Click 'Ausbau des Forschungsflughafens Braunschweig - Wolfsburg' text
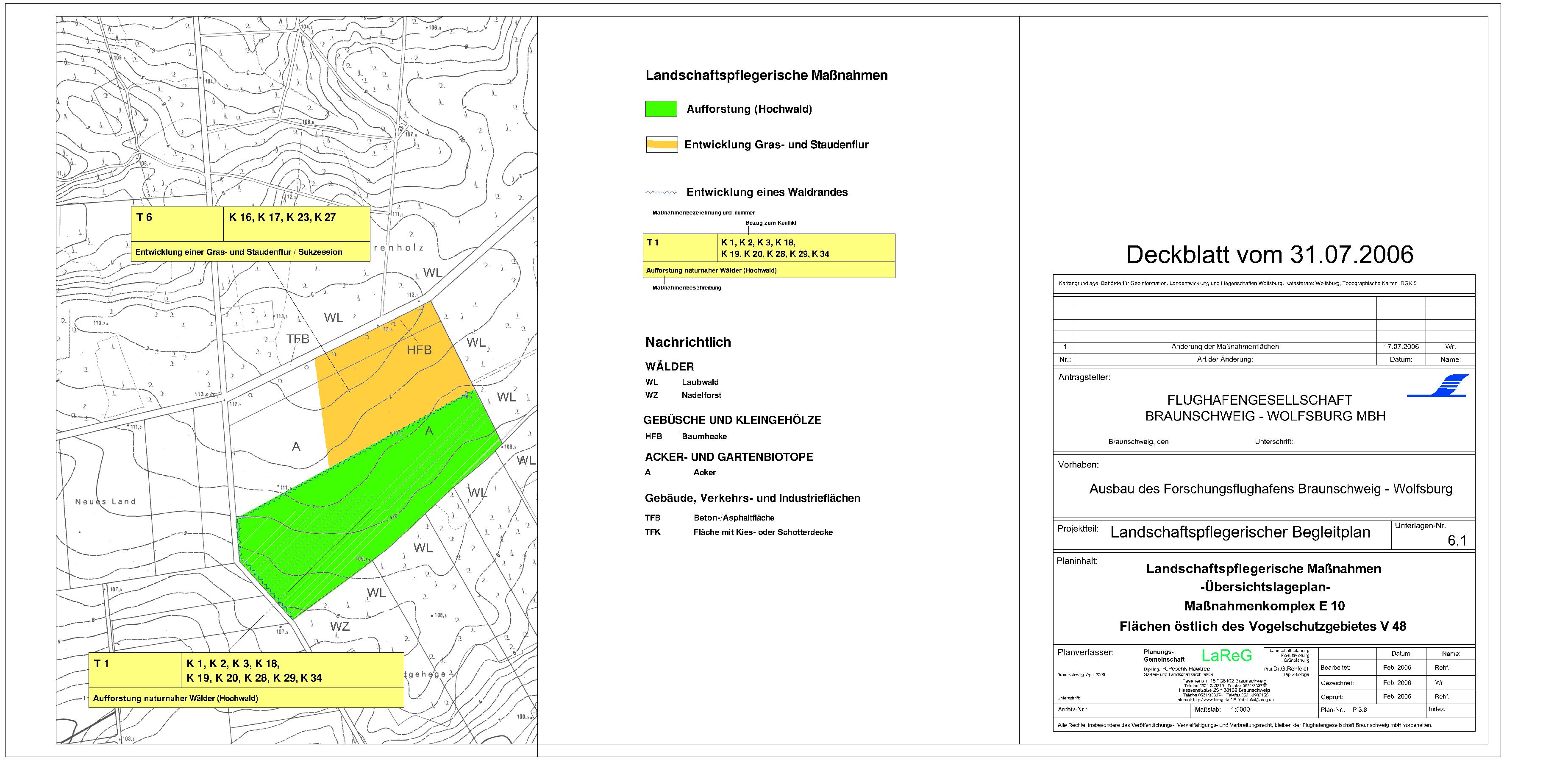 point(1271,489)
